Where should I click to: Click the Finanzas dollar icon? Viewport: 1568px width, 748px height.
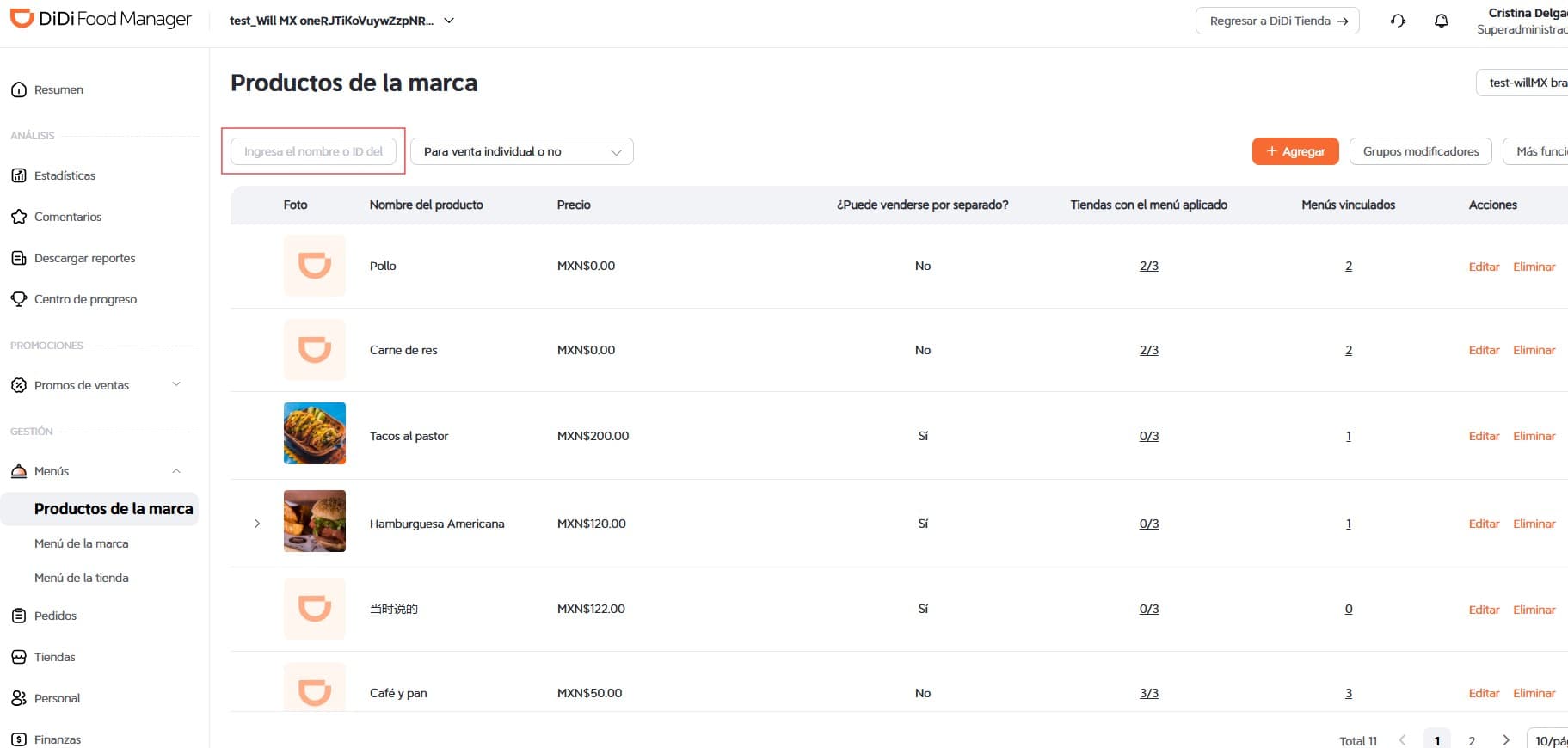coord(19,739)
